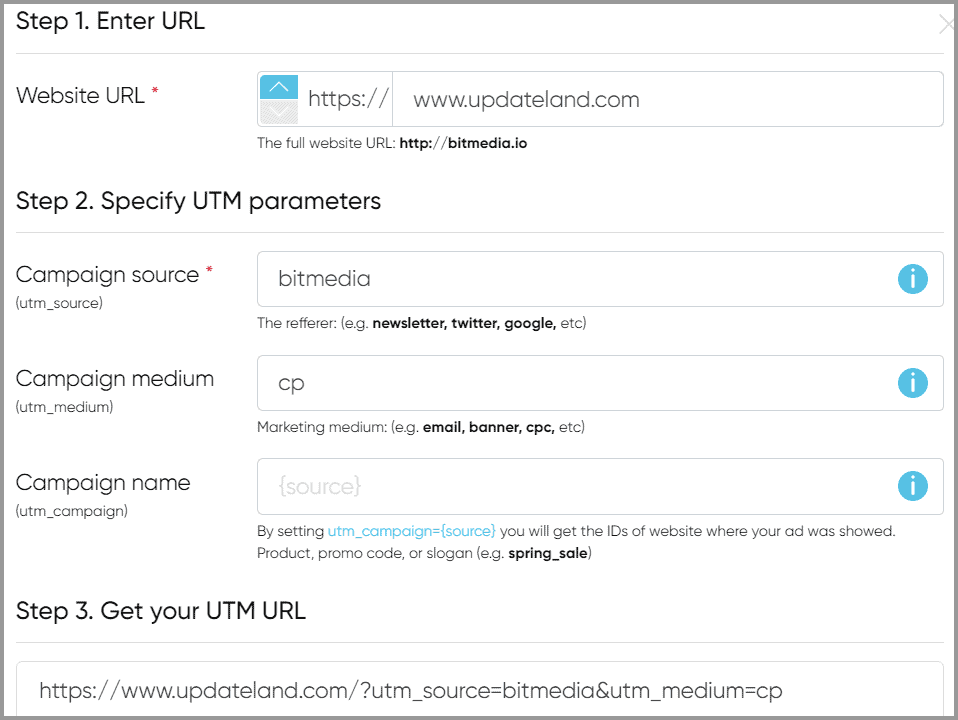This screenshot has height=720, width=958.
Task: Click the Campaign source label
Action: click(107, 275)
